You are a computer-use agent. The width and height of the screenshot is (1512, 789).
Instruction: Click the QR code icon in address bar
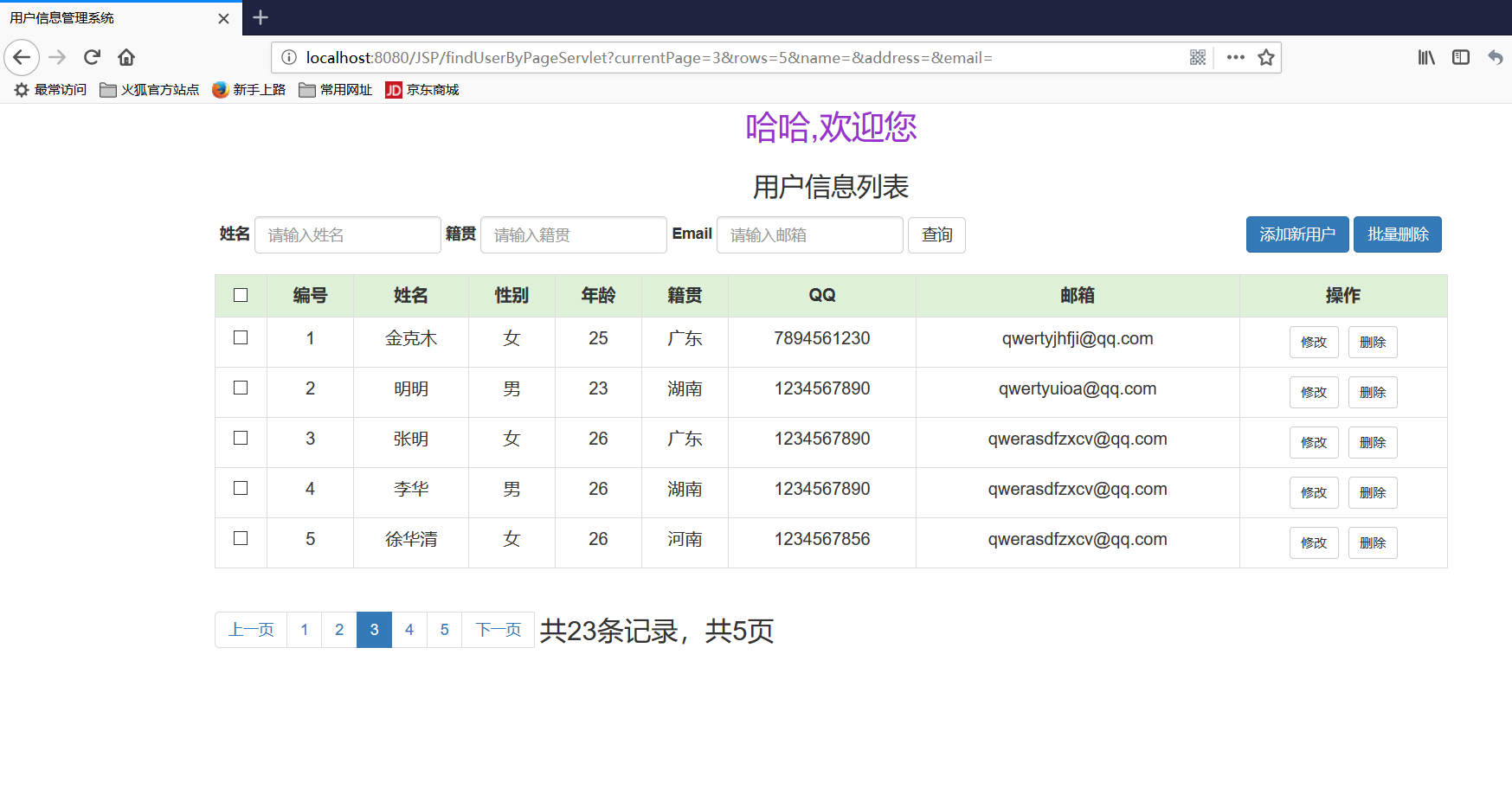click(x=1198, y=57)
